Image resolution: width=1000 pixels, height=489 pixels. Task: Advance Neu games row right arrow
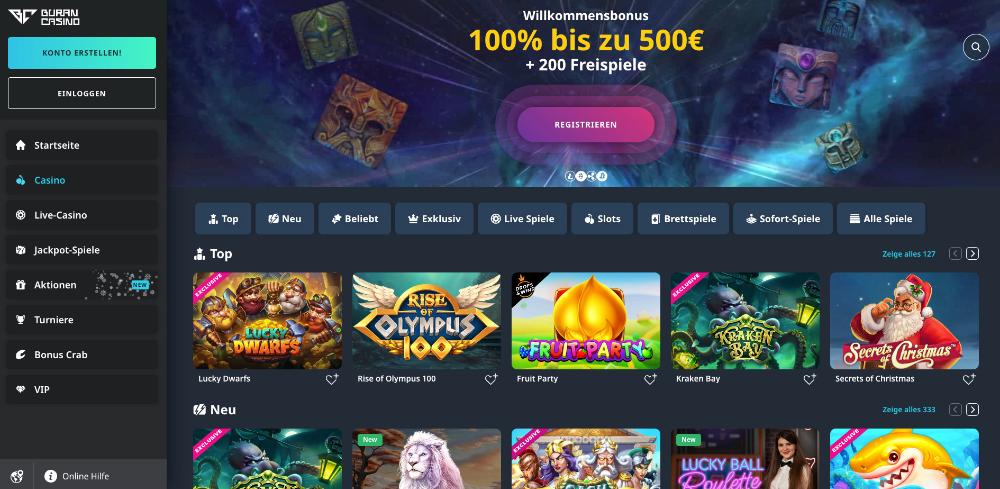[972, 409]
